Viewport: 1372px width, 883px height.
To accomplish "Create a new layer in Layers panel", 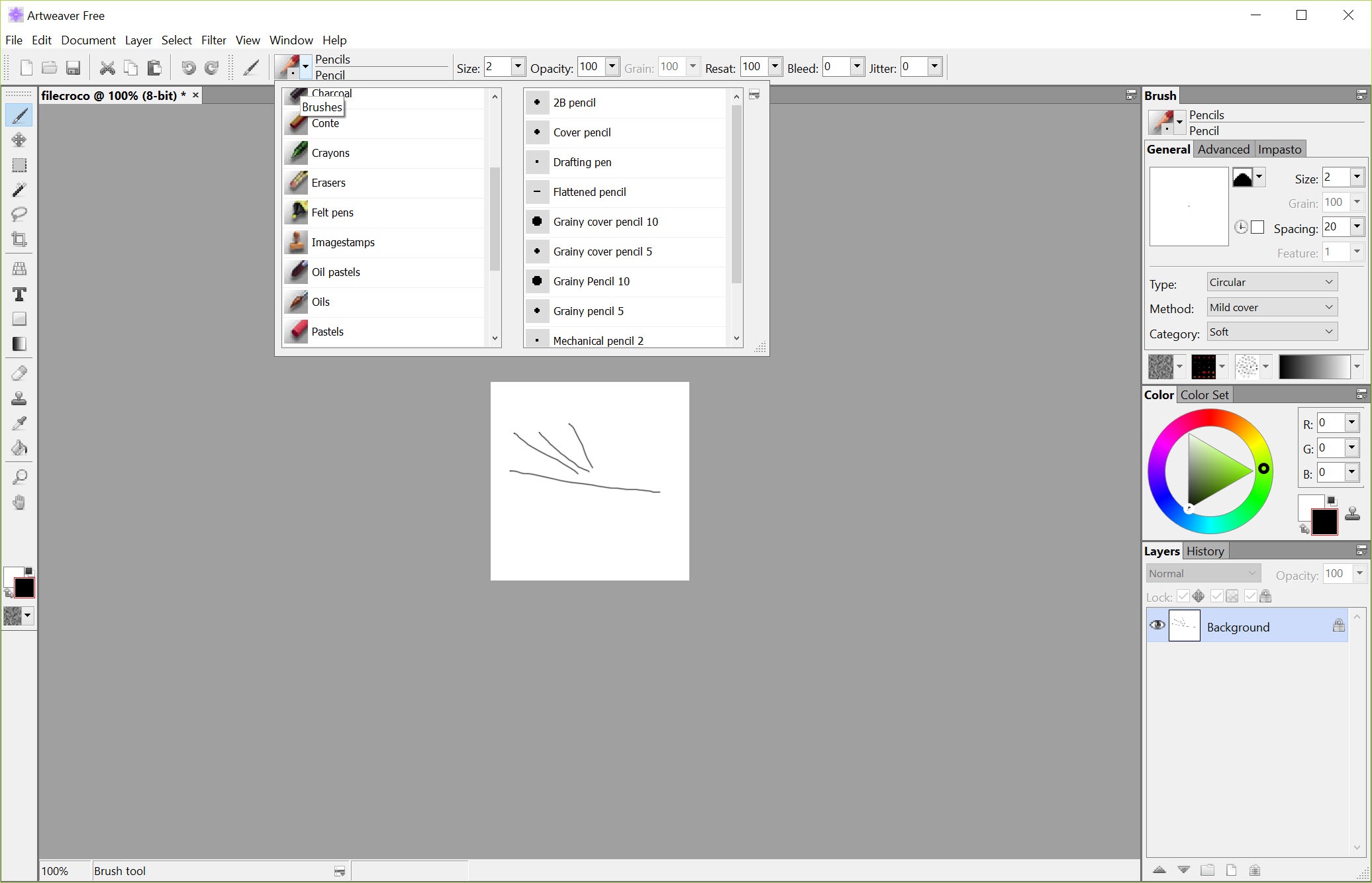I will coord(1231,870).
